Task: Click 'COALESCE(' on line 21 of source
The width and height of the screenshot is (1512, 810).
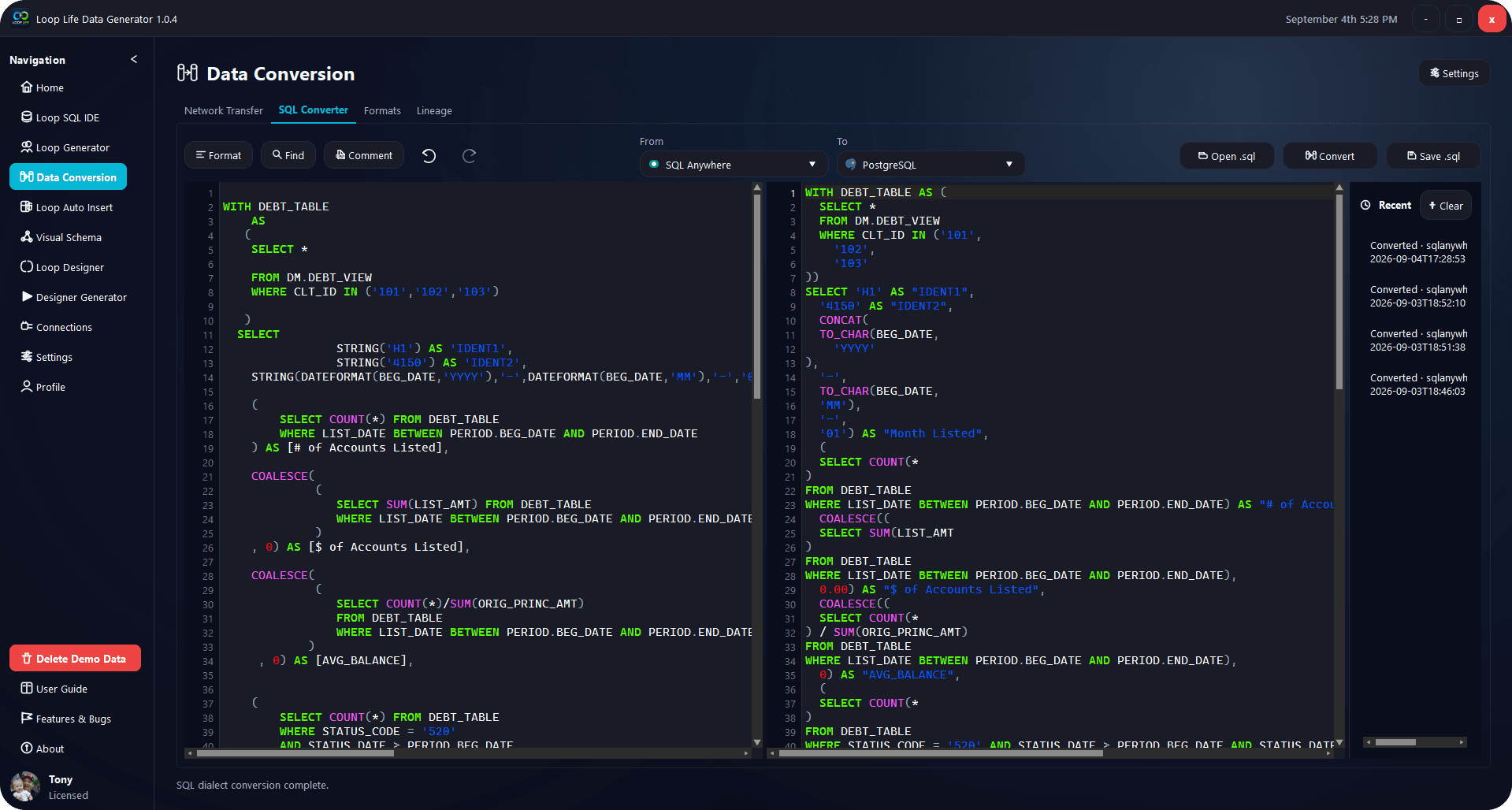Action: click(x=283, y=476)
